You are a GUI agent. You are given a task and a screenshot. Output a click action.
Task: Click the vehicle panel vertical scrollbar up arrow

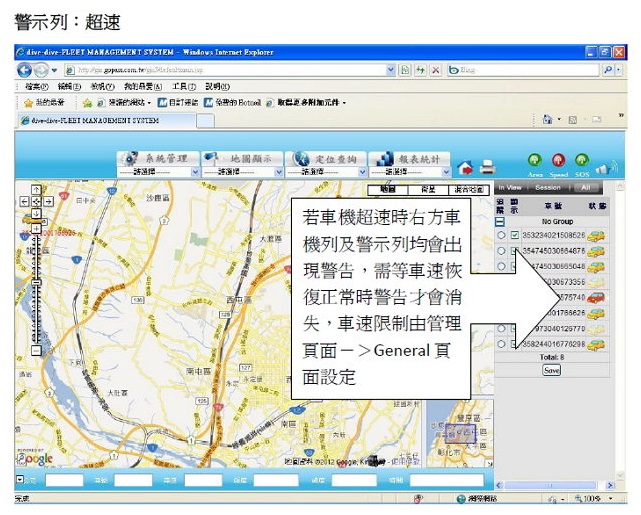620,187
